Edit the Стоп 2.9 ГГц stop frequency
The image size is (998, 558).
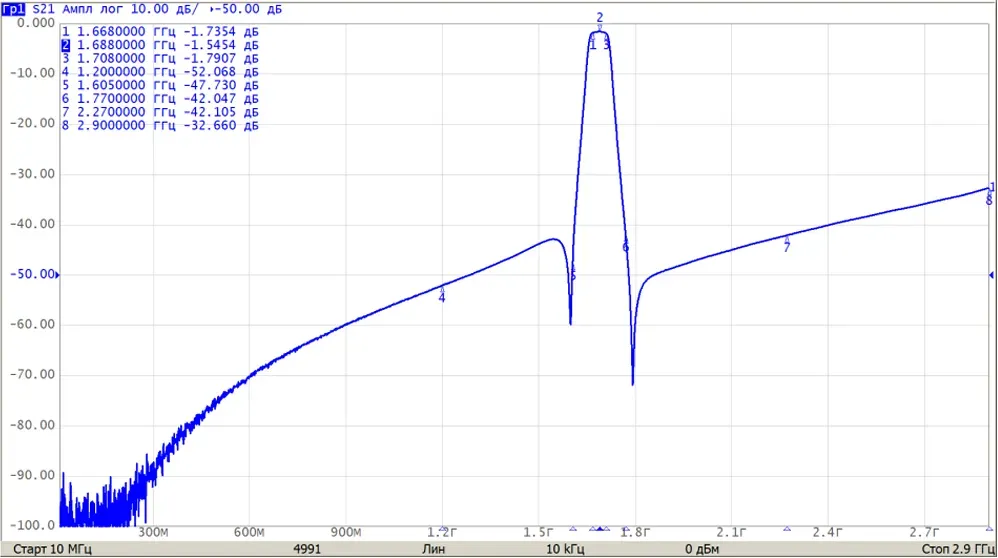tap(958, 549)
